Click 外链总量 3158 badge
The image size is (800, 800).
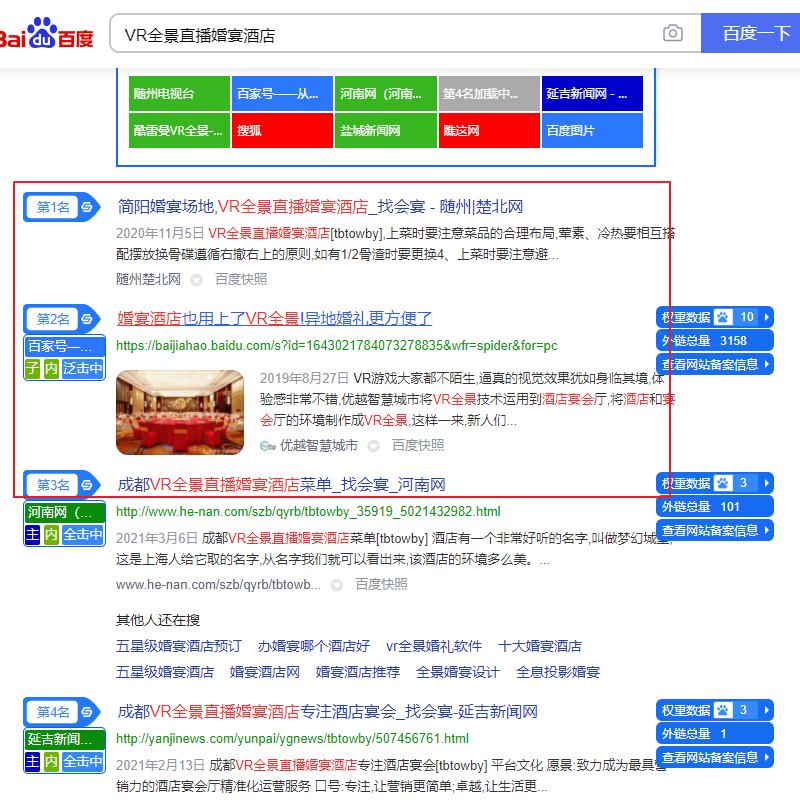coord(715,341)
